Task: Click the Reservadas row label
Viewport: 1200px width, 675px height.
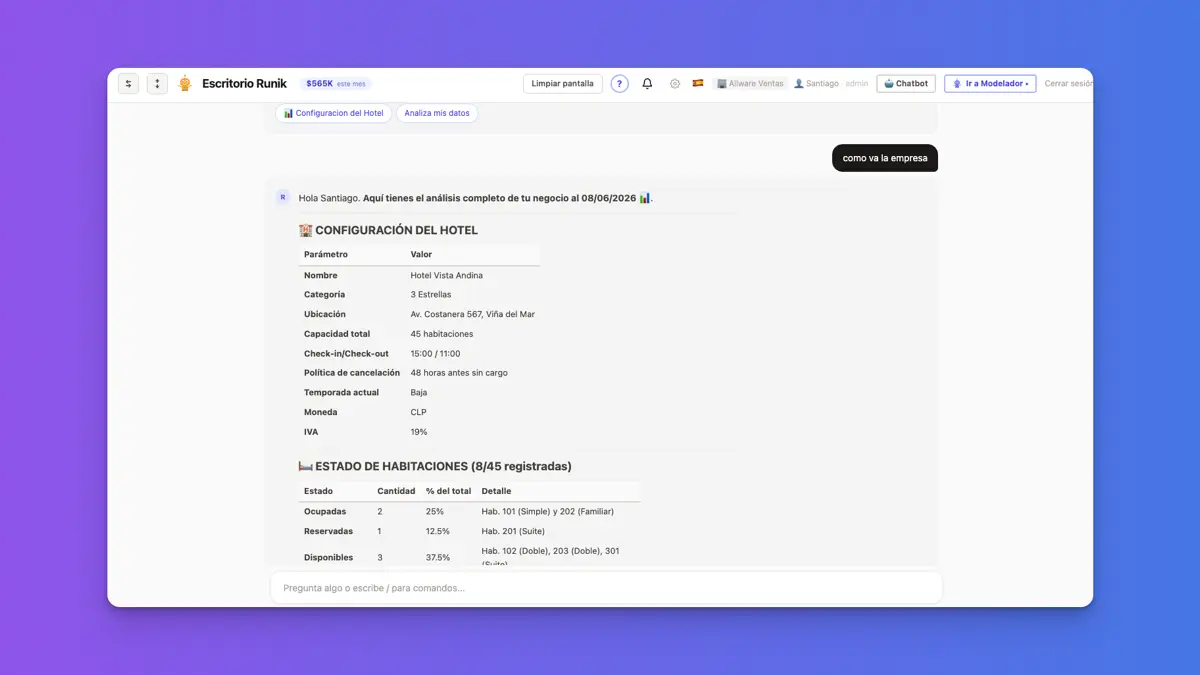Action: point(329,531)
